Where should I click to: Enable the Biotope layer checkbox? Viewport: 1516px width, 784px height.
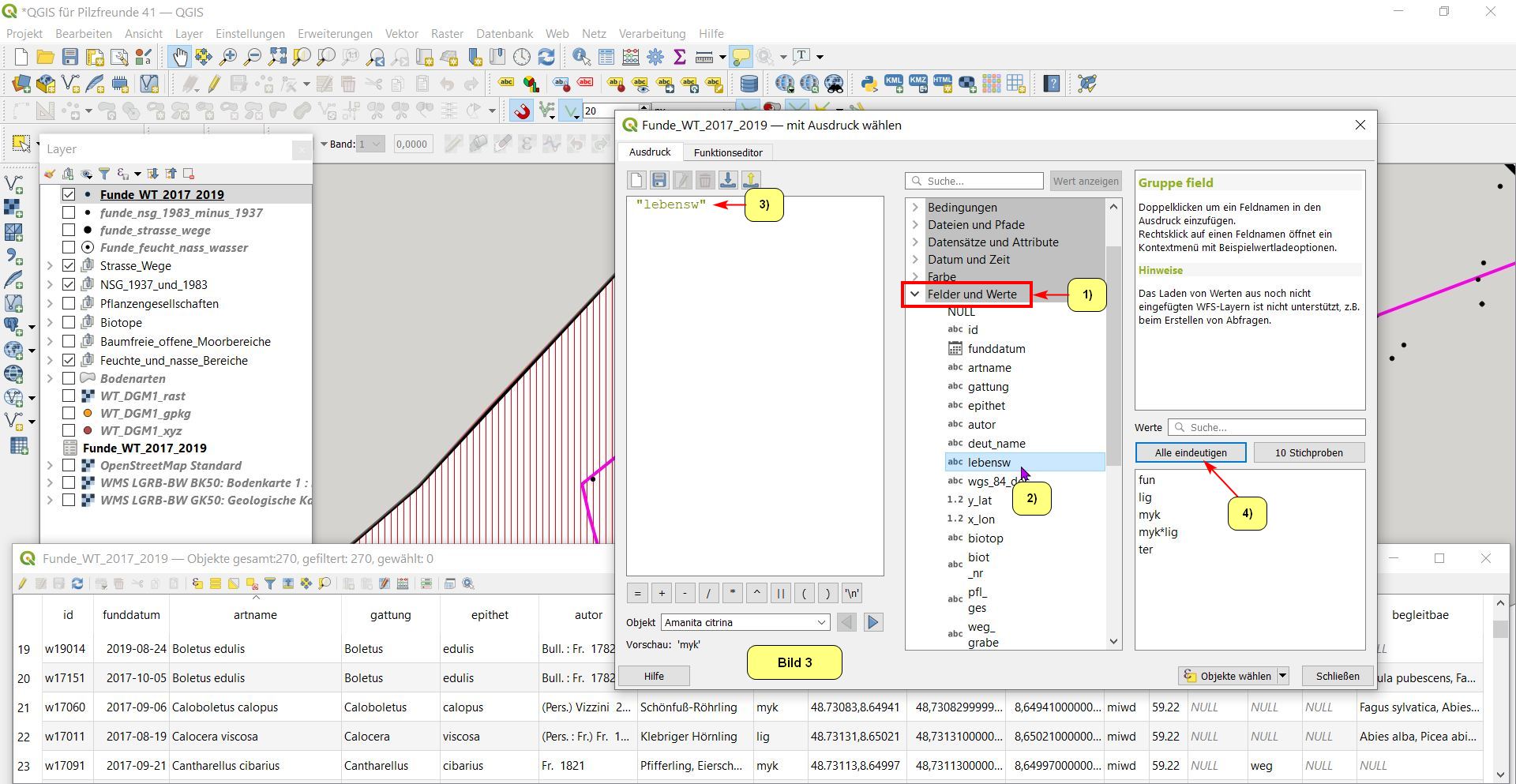coord(69,323)
